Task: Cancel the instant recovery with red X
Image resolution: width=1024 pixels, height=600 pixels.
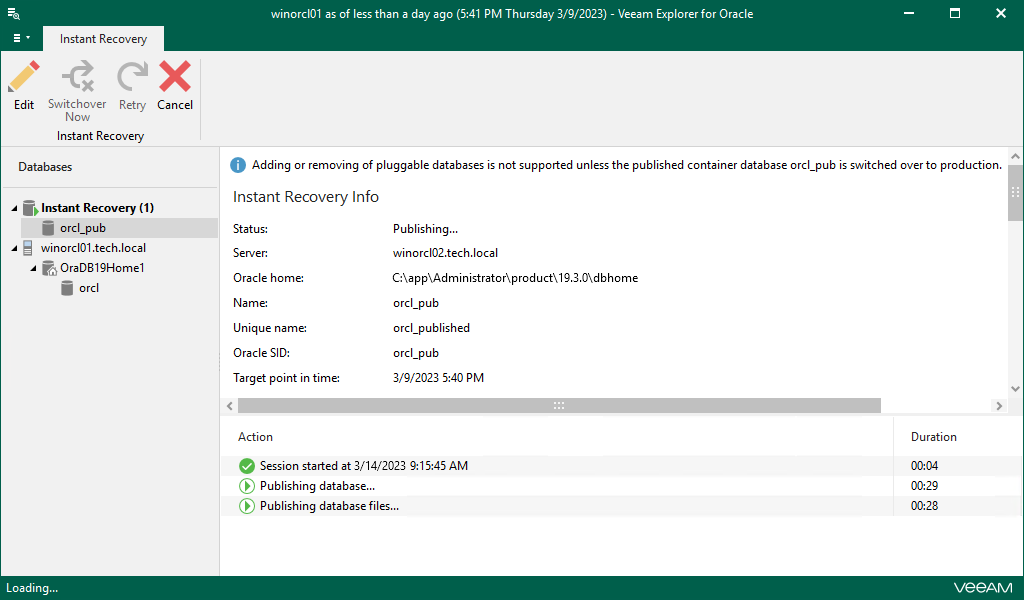Action: [174, 77]
